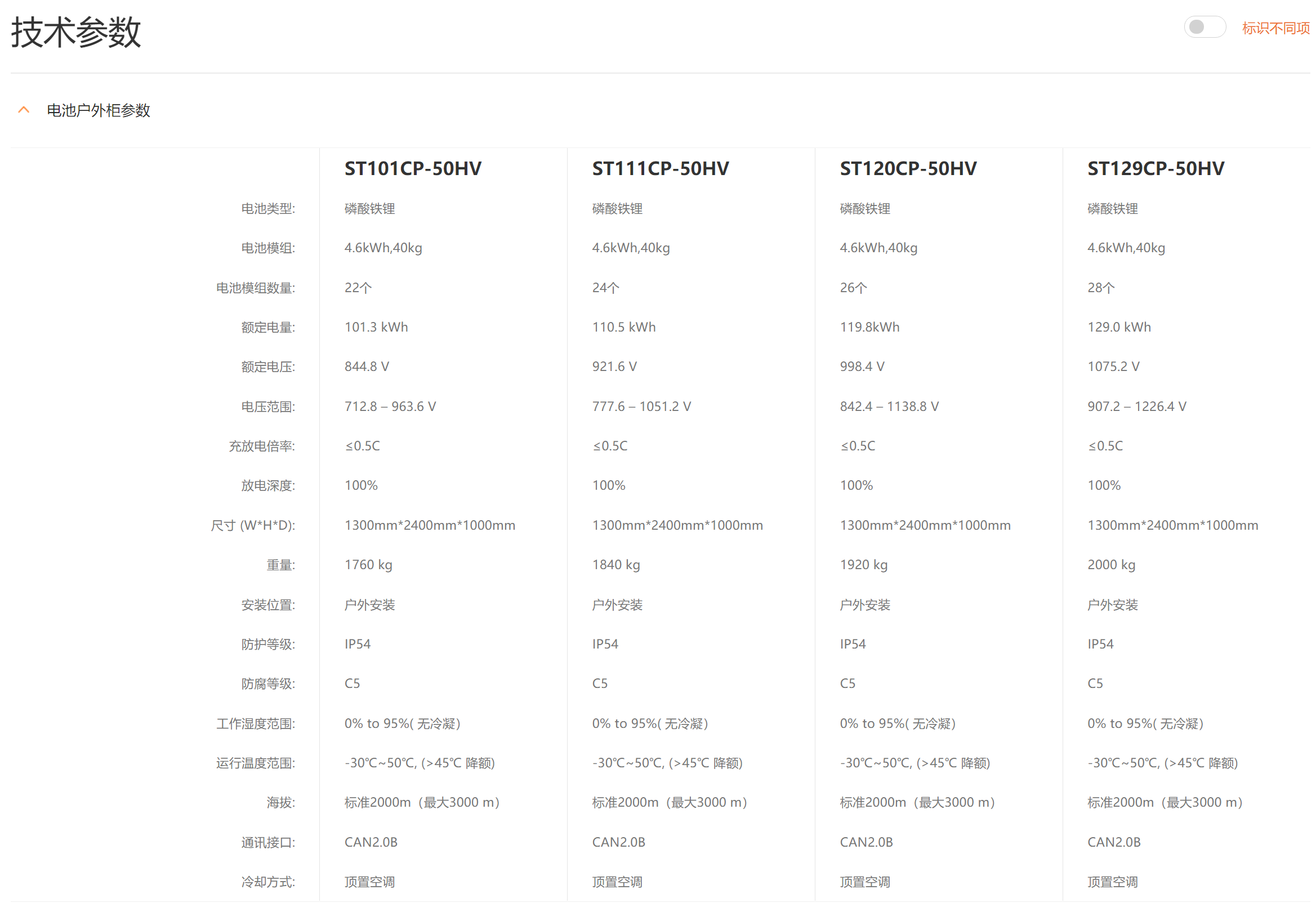Toggle the 标识不同项 switch

(x=1204, y=27)
